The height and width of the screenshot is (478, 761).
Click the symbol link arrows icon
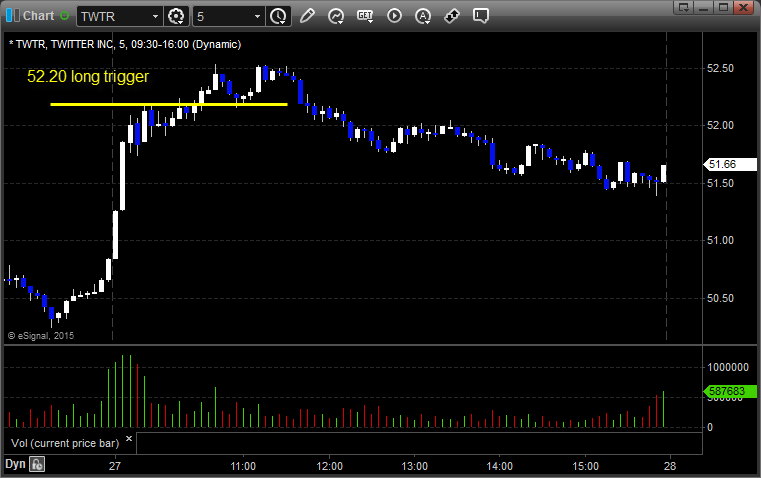click(452, 16)
